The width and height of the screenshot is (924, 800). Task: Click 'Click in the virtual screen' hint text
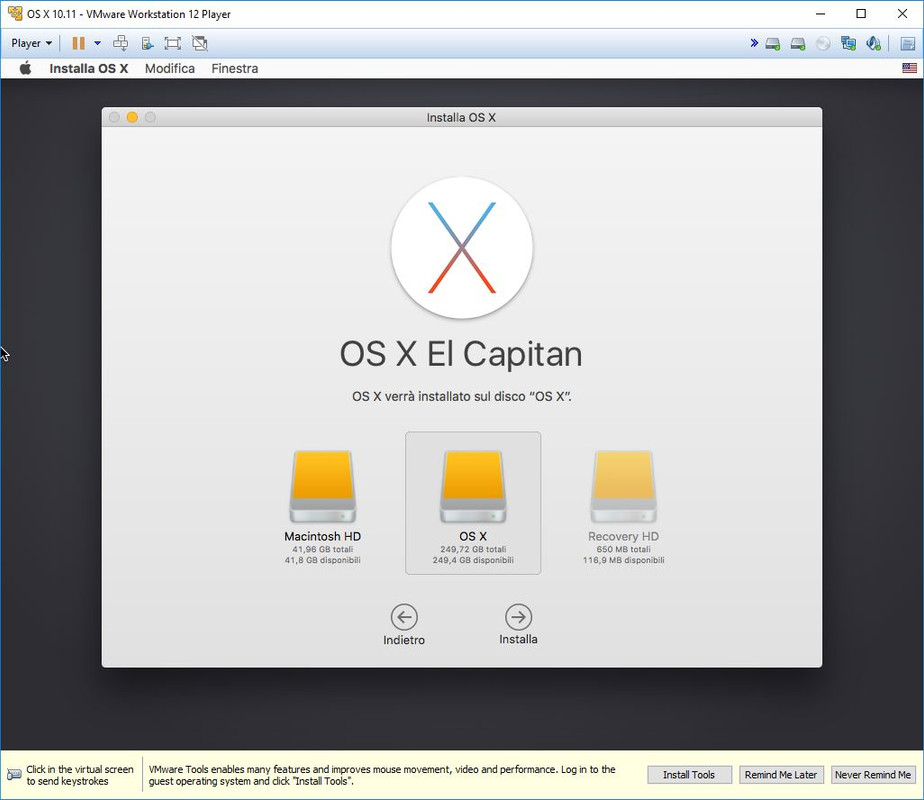tap(80, 769)
